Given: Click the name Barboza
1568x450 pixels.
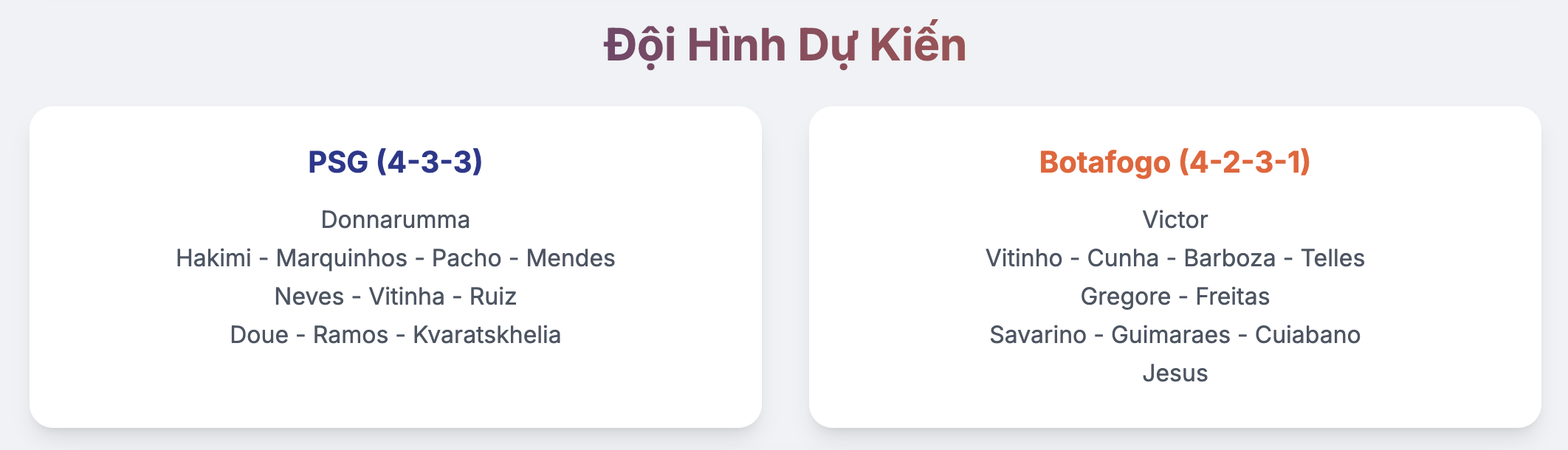Looking at the screenshot, I should pyautogui.click(x=1229, y=258).
